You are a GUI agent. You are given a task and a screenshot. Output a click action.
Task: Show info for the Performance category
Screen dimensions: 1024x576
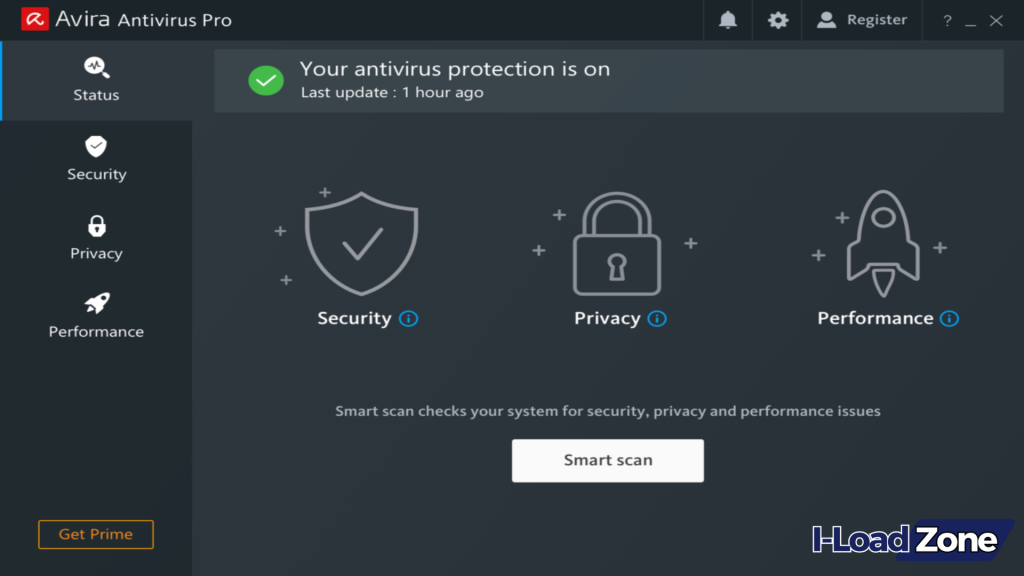948,318
